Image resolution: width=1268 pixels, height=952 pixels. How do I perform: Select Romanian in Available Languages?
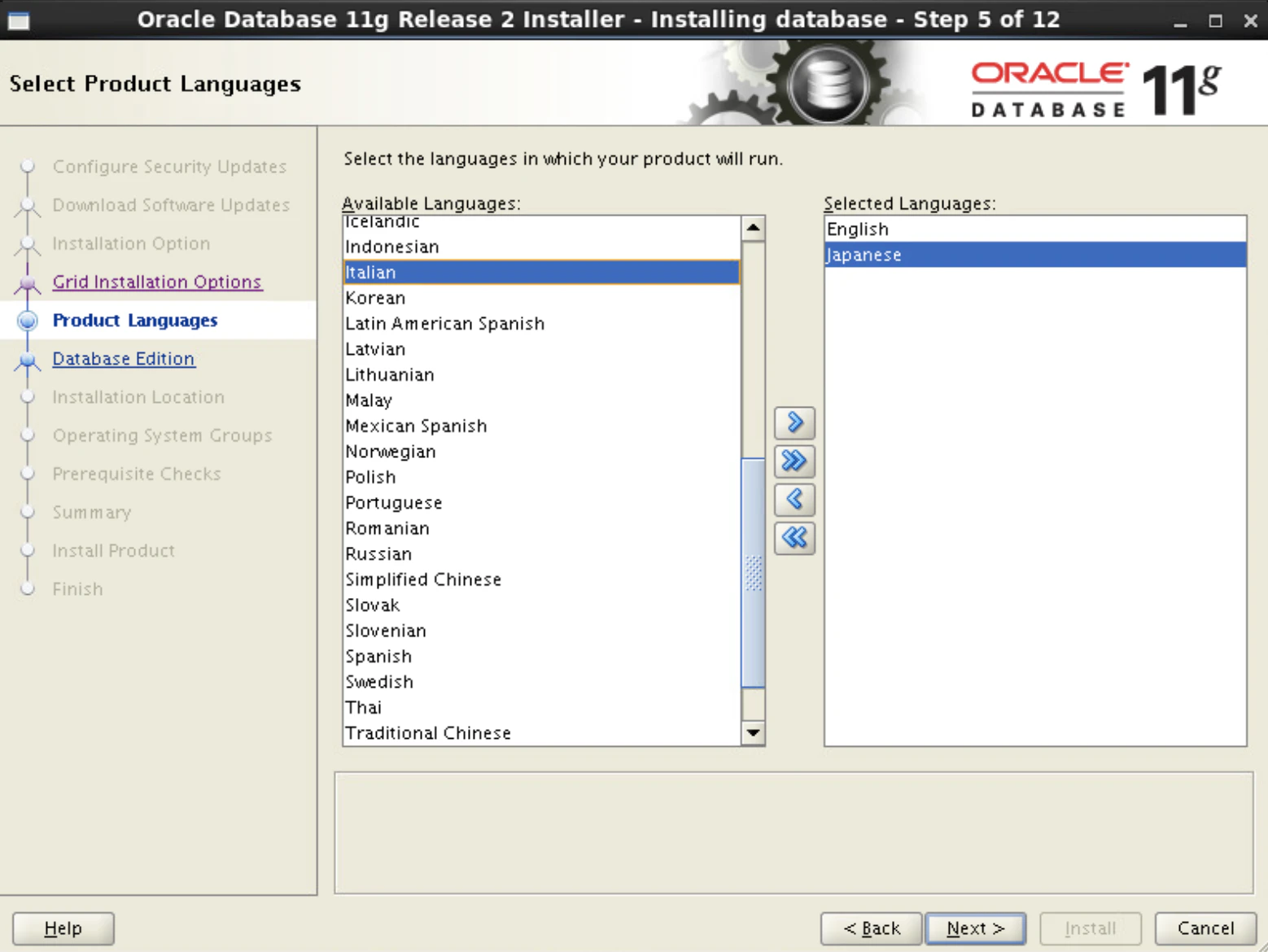pos(542,529)
